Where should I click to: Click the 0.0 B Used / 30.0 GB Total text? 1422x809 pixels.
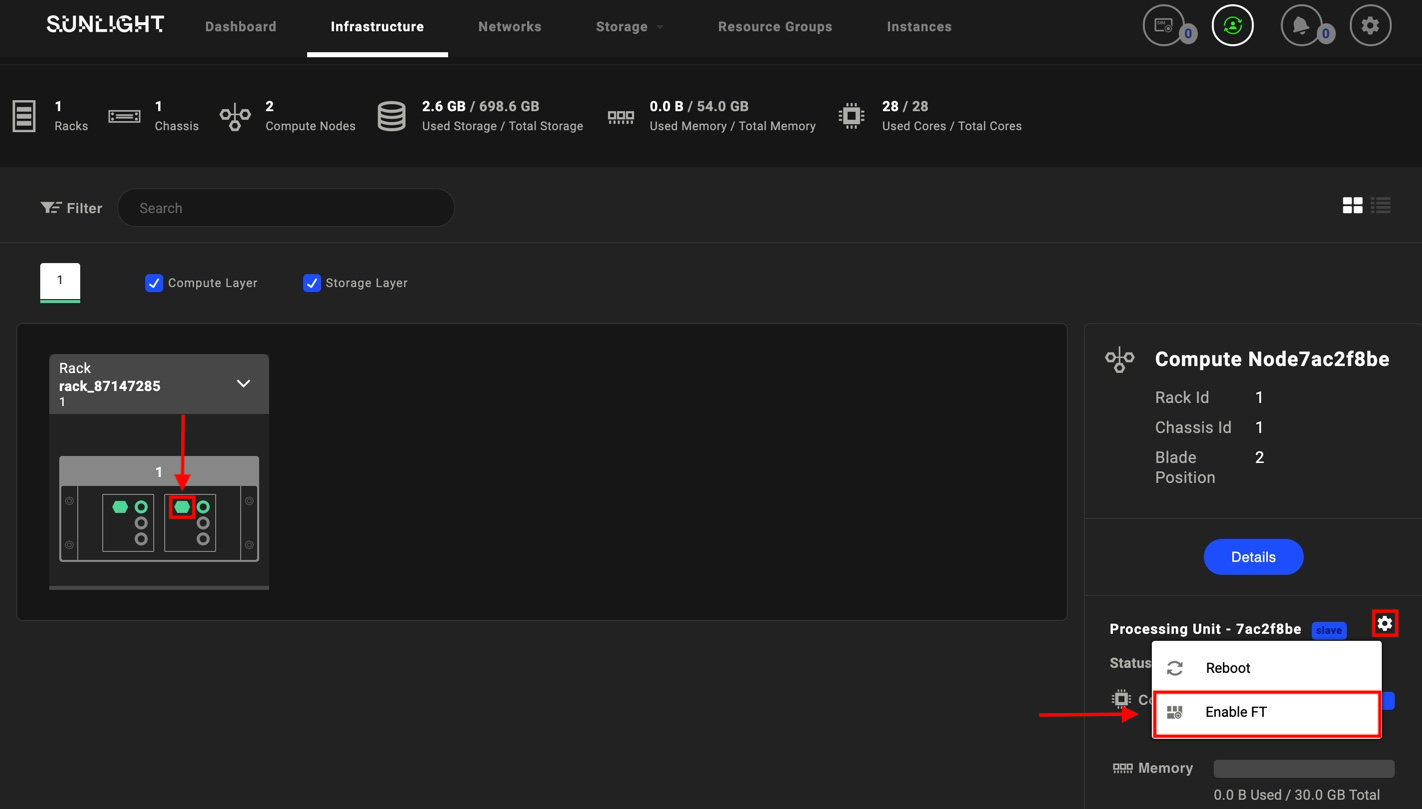point(1297,795)
